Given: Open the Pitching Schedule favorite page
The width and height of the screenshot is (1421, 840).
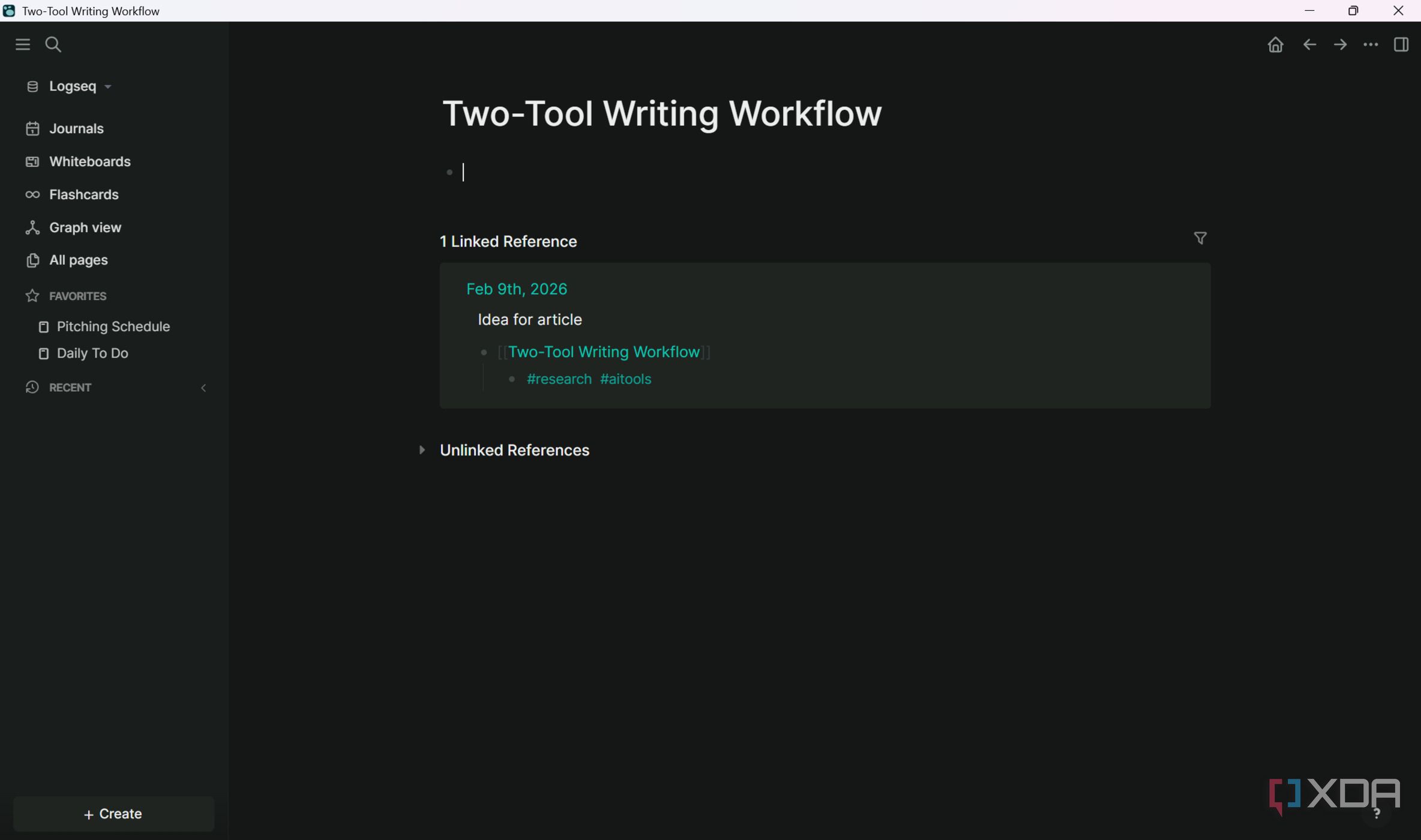Looking at the screenshot, I should pos(104,326).
